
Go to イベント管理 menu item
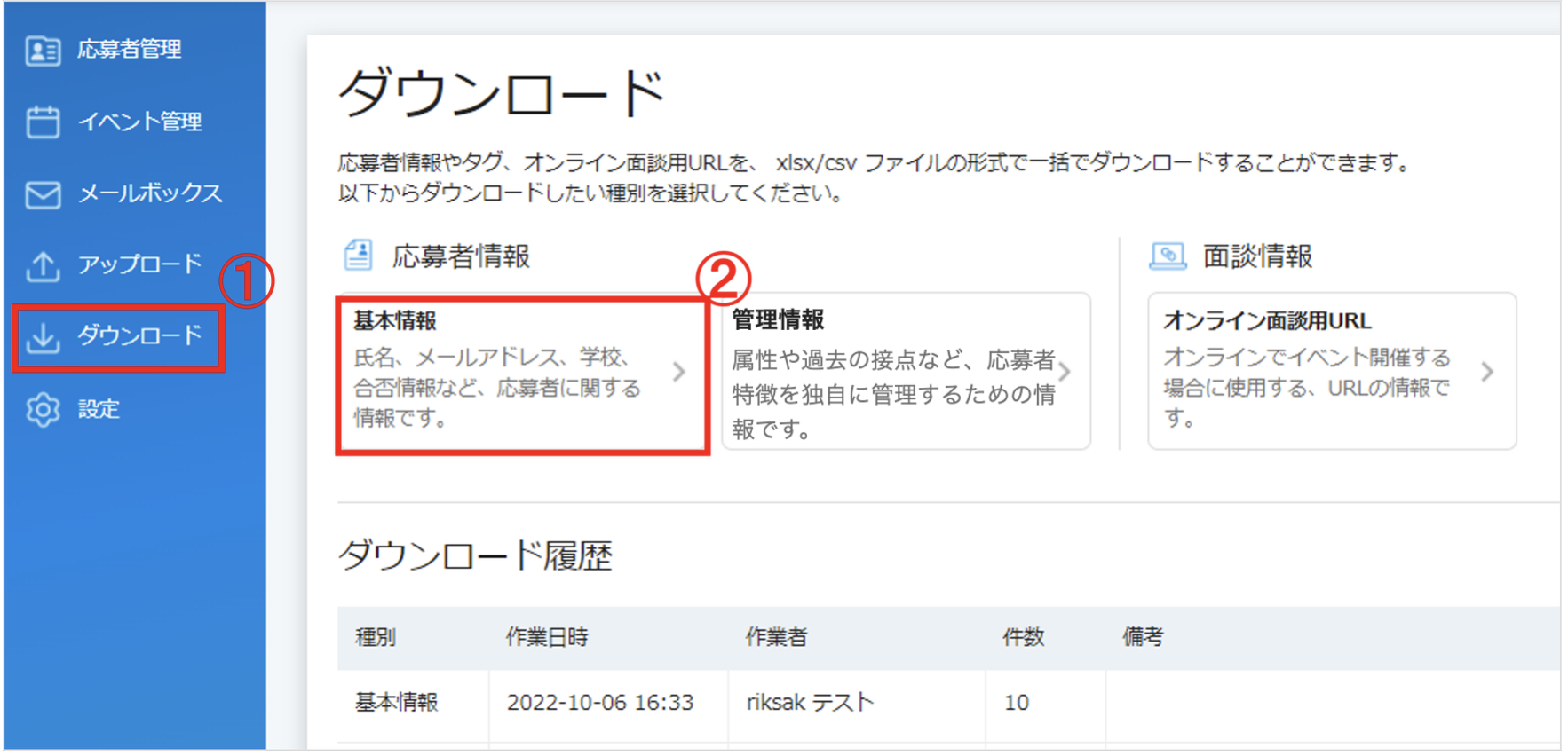140,122
